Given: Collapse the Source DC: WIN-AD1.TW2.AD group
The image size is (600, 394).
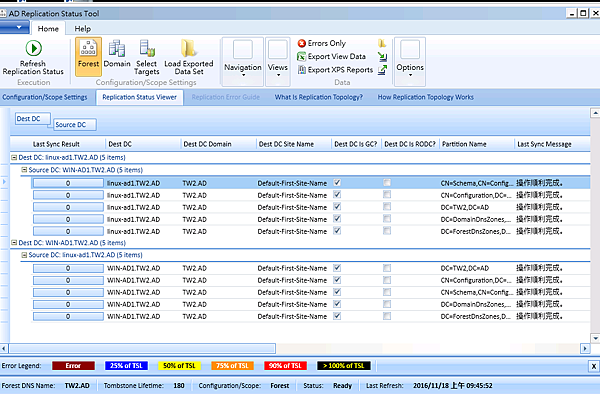Looking at the screenshot, I should click(24, 169).
